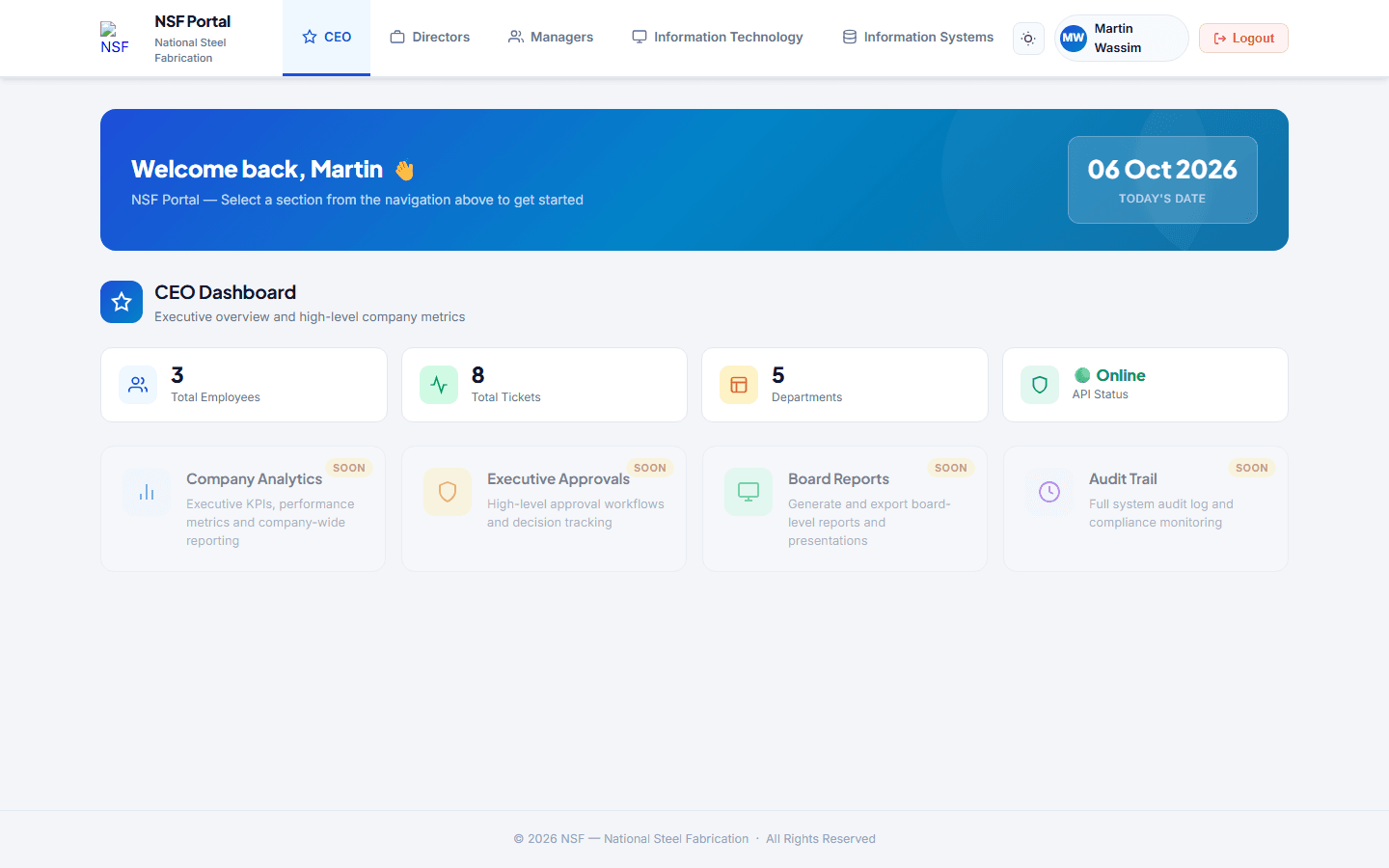1389x868 pixels.
Task: Click the Logout button
Action: 1243,39
